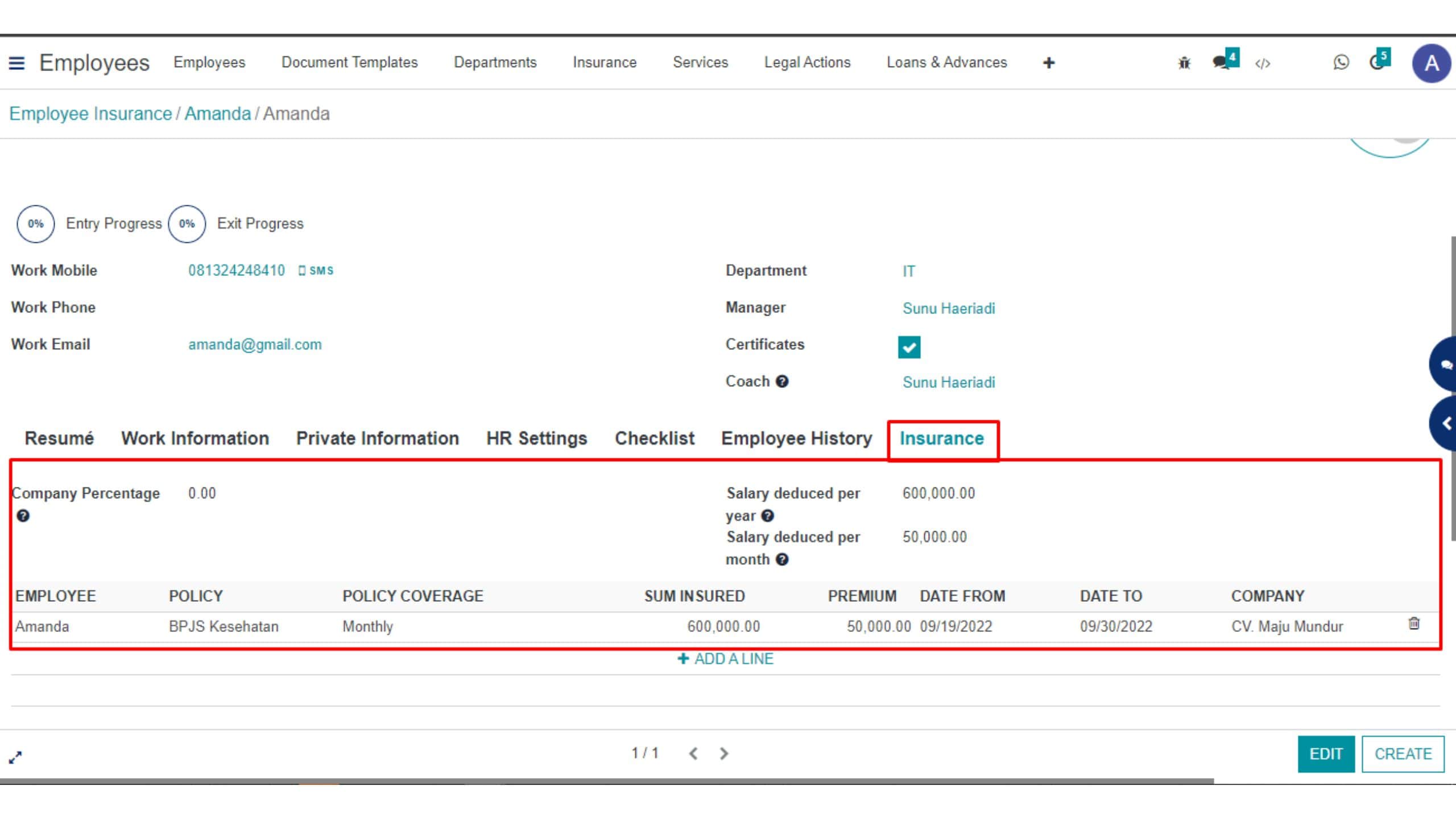Viewport: 1456px width, 819px height.
Task: Sort by DATE TO column header
Action: pyautogui.click(x=1111, y=596)
